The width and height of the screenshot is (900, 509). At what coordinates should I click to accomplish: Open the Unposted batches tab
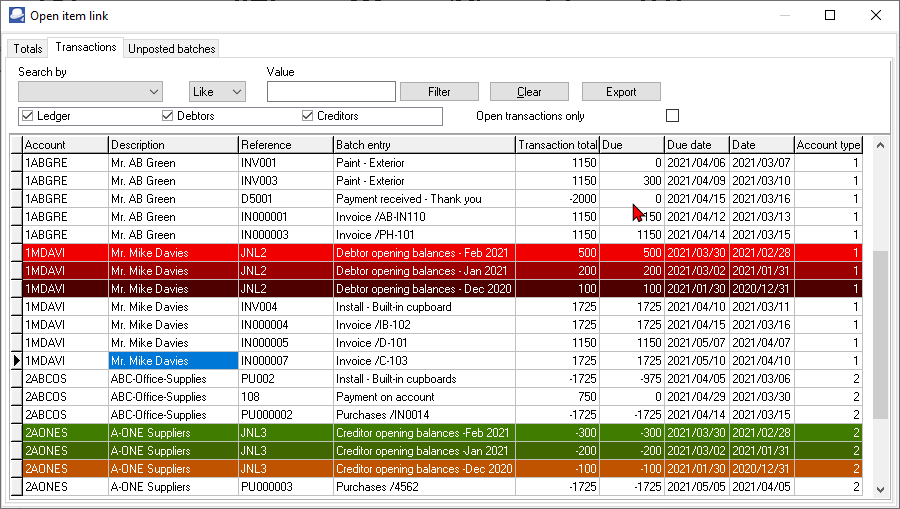coord(172,49)
